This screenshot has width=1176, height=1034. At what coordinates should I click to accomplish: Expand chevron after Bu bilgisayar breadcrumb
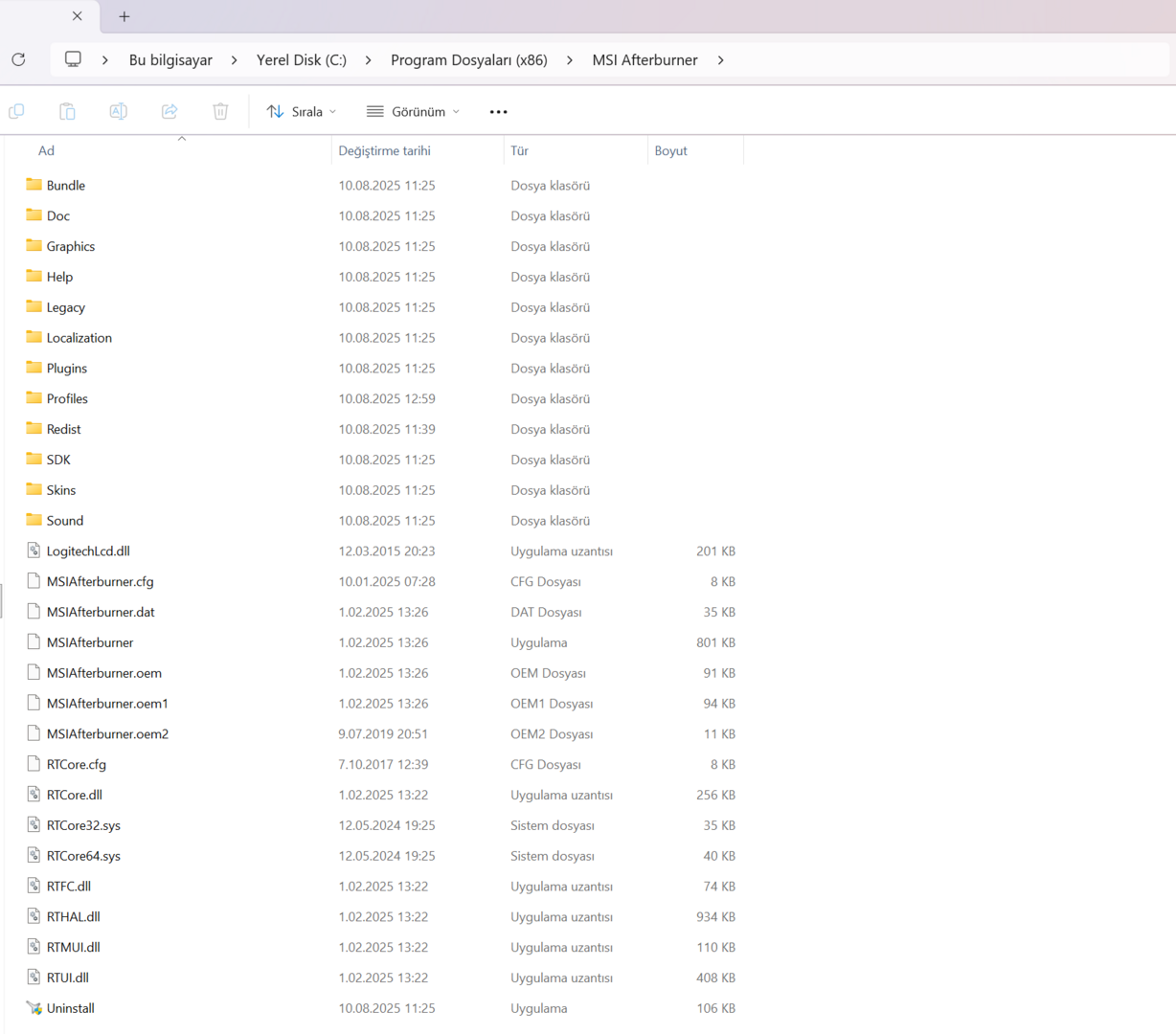(x=234, y=59)
